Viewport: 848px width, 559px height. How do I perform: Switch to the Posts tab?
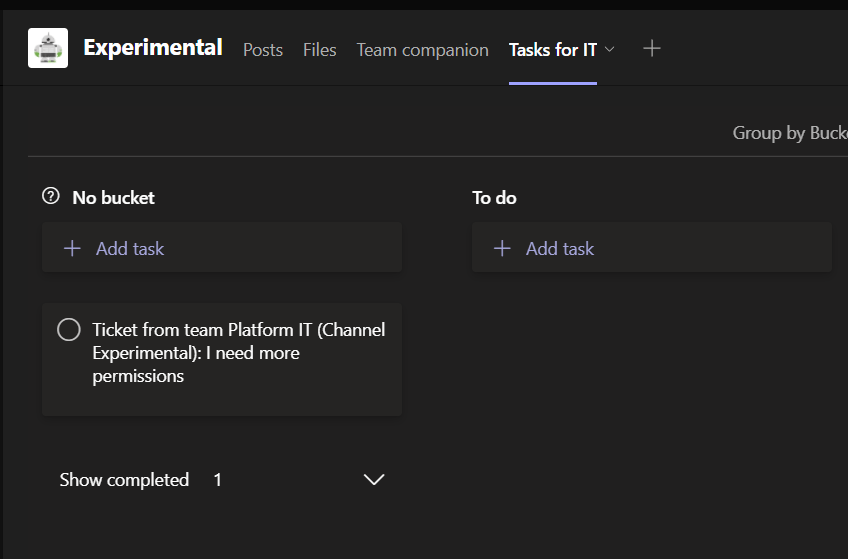tap(263, 49)
